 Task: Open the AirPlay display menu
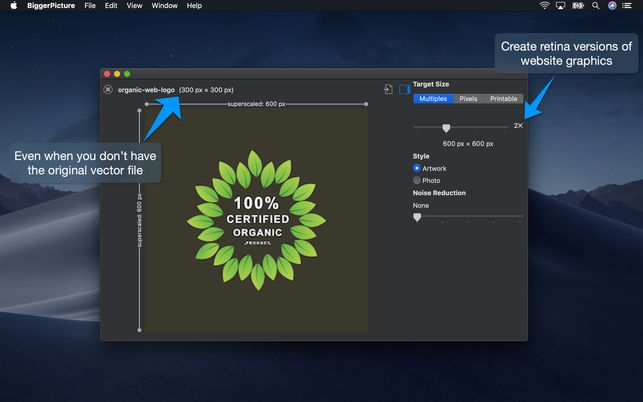tap(561, 6)
